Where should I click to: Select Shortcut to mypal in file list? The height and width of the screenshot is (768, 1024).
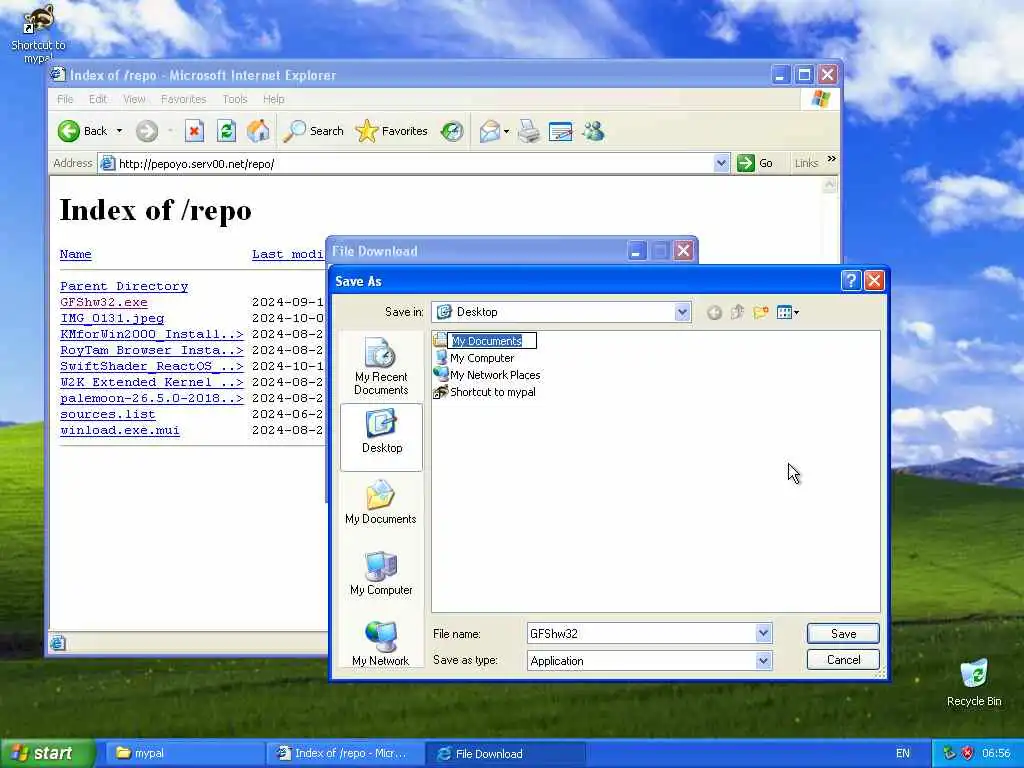(485, 392)
